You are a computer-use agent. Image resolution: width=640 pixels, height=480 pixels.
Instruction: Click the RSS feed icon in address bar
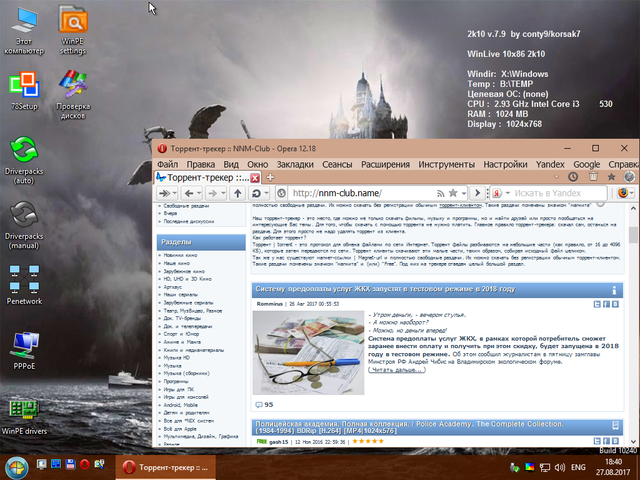(x=440, y=193)
